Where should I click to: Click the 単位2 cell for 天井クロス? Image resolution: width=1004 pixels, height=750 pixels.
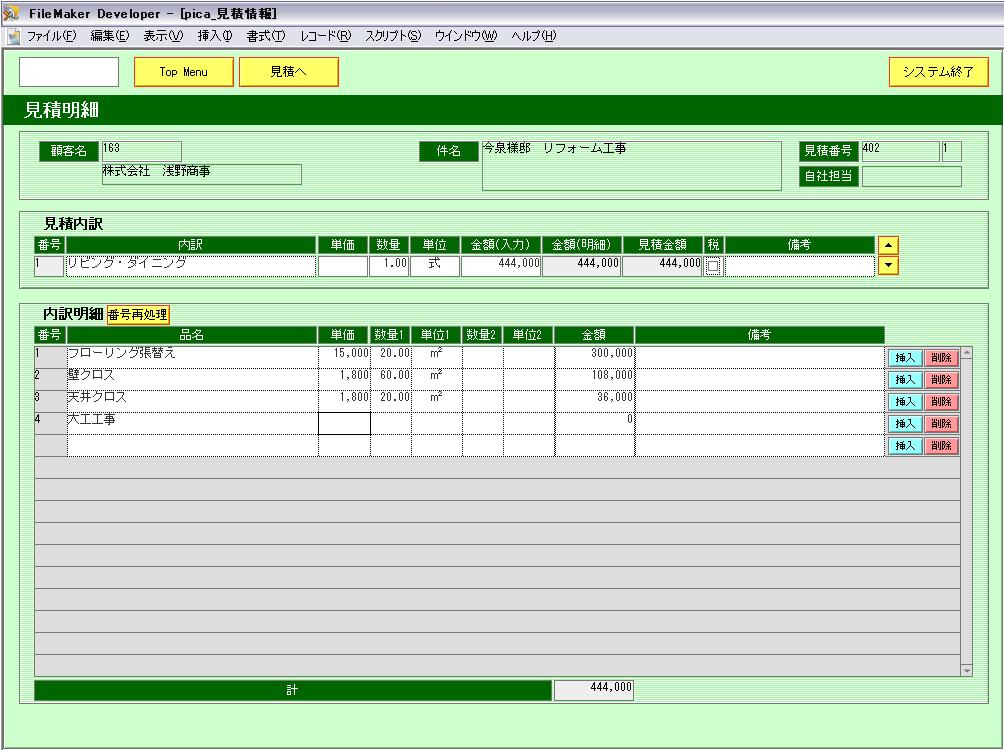point(529,401)
